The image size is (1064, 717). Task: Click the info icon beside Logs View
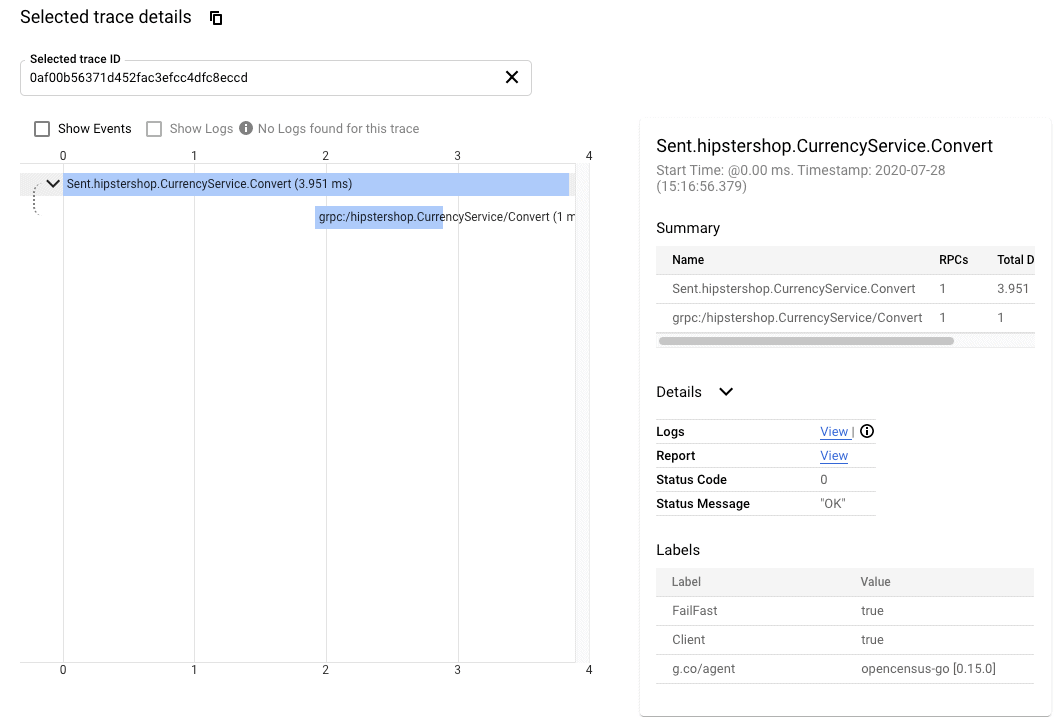pos(867,431)
